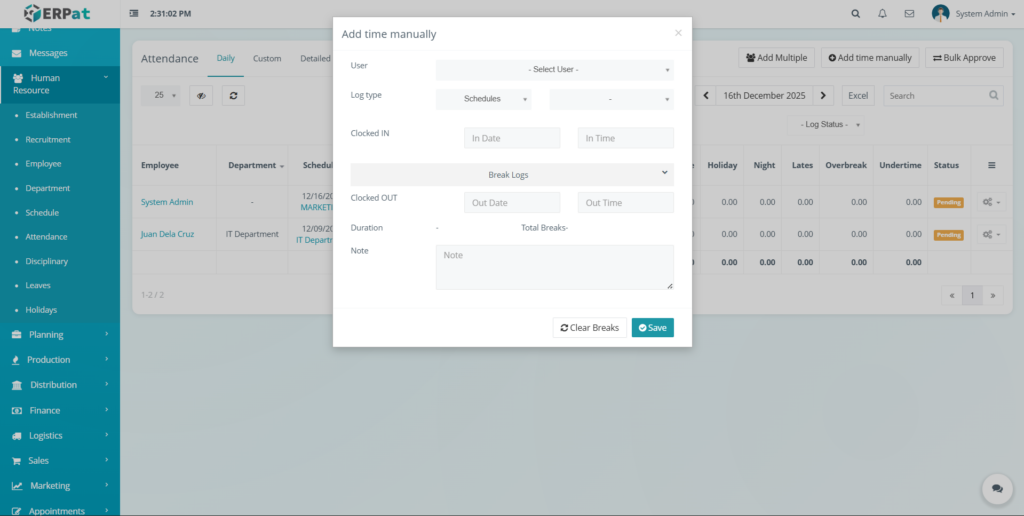
Task: Expand the Marketing sidebar menu
Action: 59,486
